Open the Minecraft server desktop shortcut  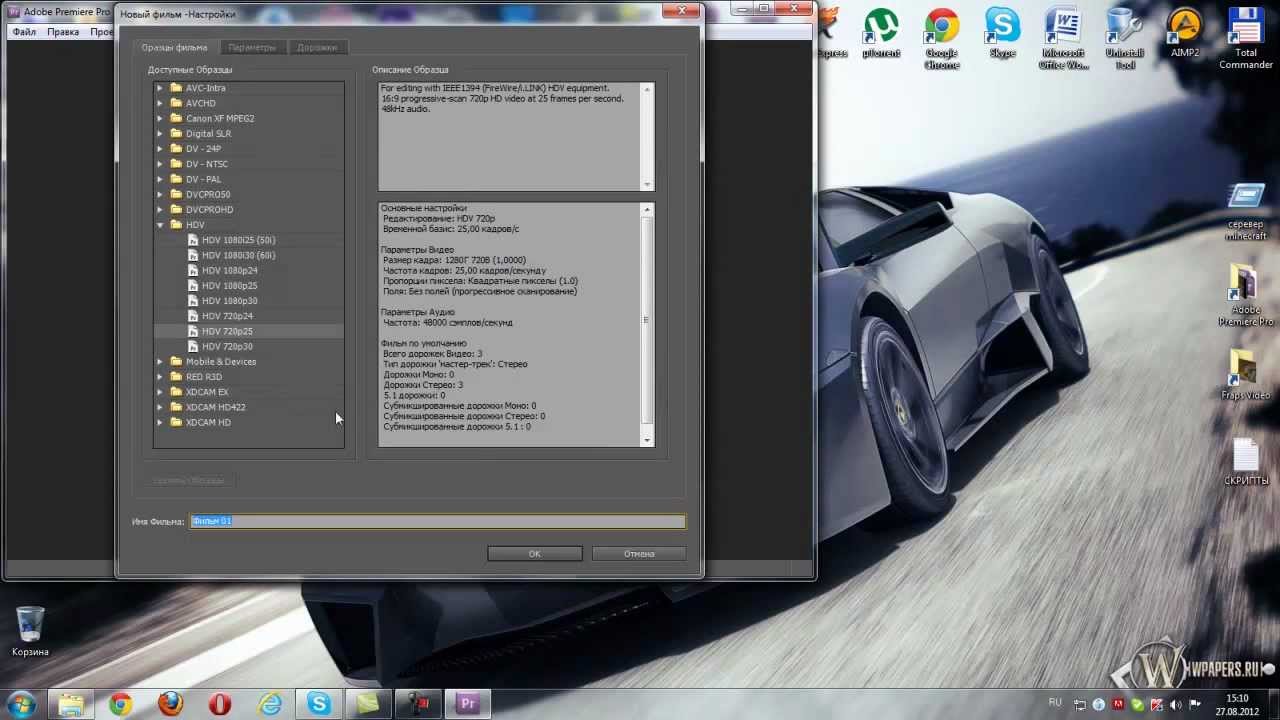click(x=1245, y=211)
